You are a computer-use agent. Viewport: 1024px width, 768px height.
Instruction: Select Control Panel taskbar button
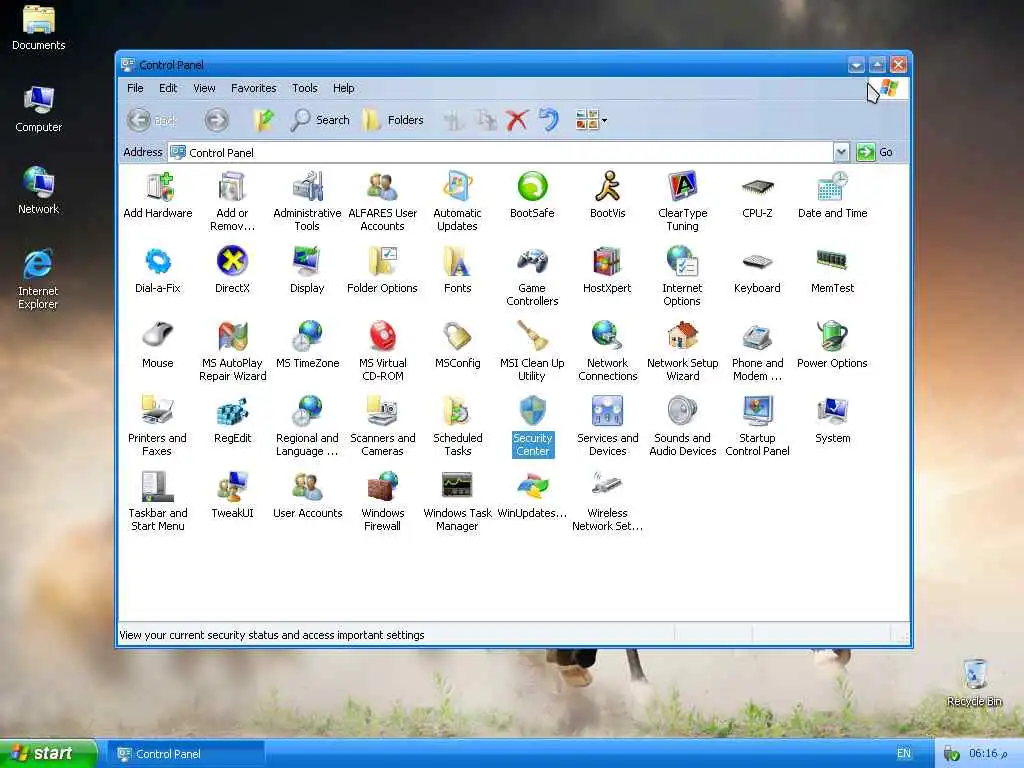point(185,754)
